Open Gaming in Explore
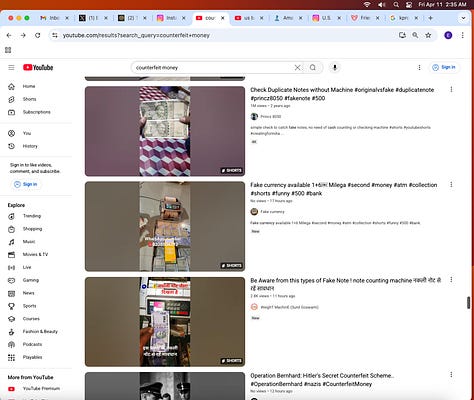This screenshot has height=400, width=474. [x=31, y=280]
